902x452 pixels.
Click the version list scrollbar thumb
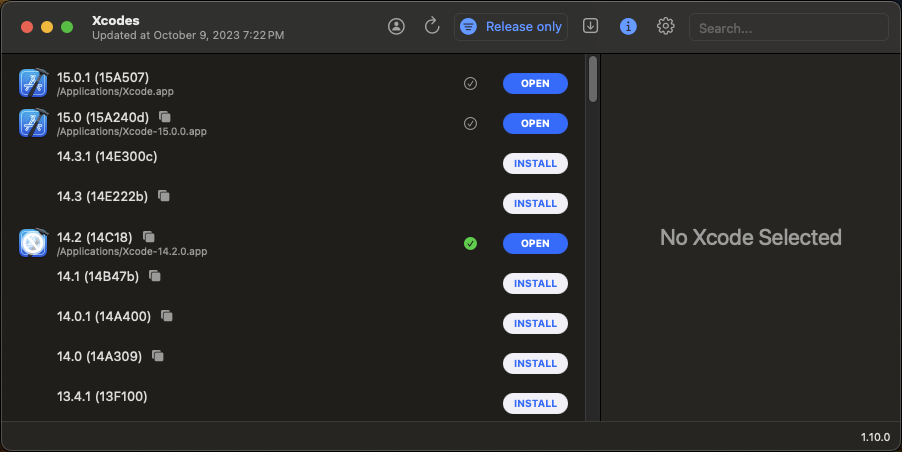[x=593, y=79]
